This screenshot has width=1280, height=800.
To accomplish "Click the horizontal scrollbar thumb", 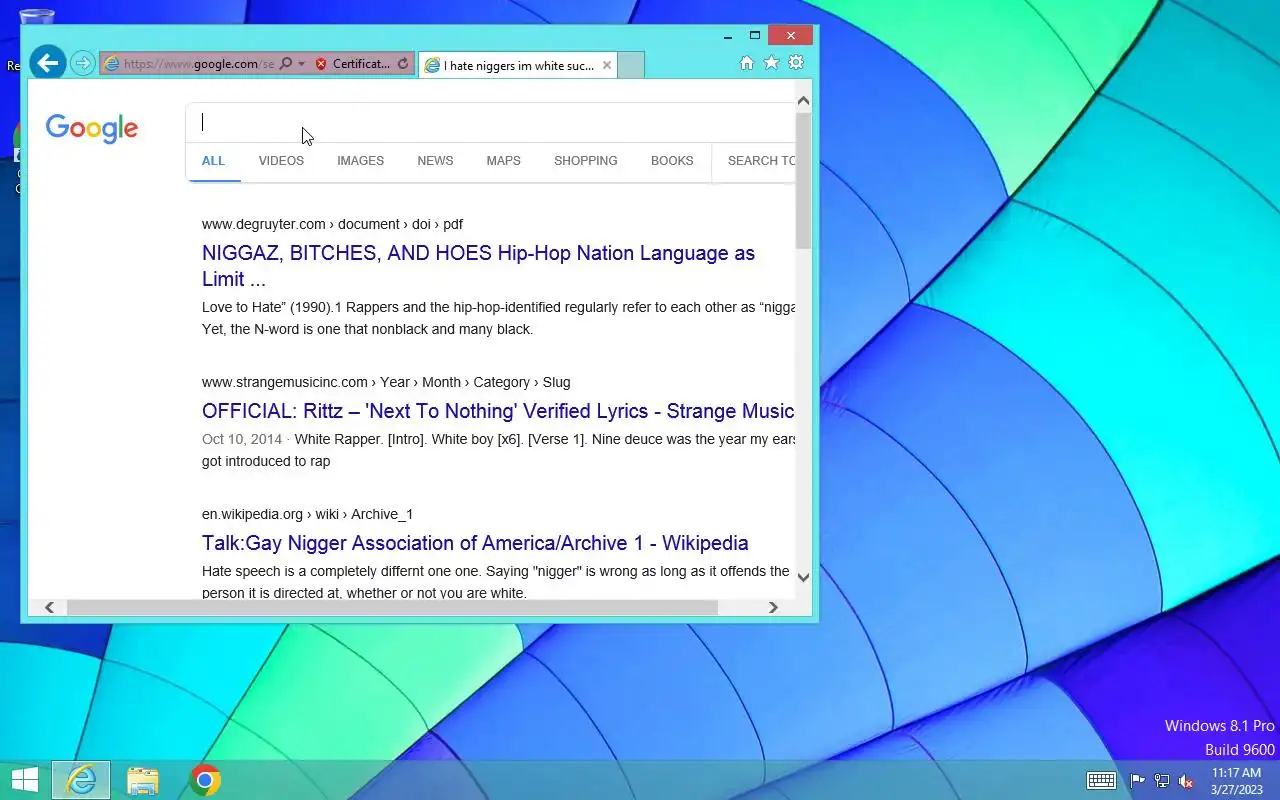I will coord(392,607).
